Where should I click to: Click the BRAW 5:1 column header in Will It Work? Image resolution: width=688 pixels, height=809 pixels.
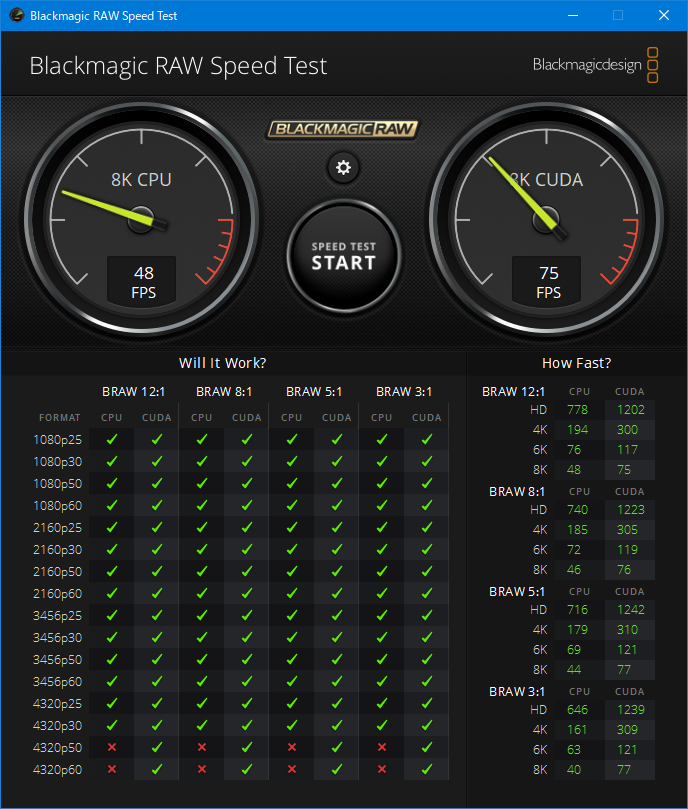tap(314, 392)
